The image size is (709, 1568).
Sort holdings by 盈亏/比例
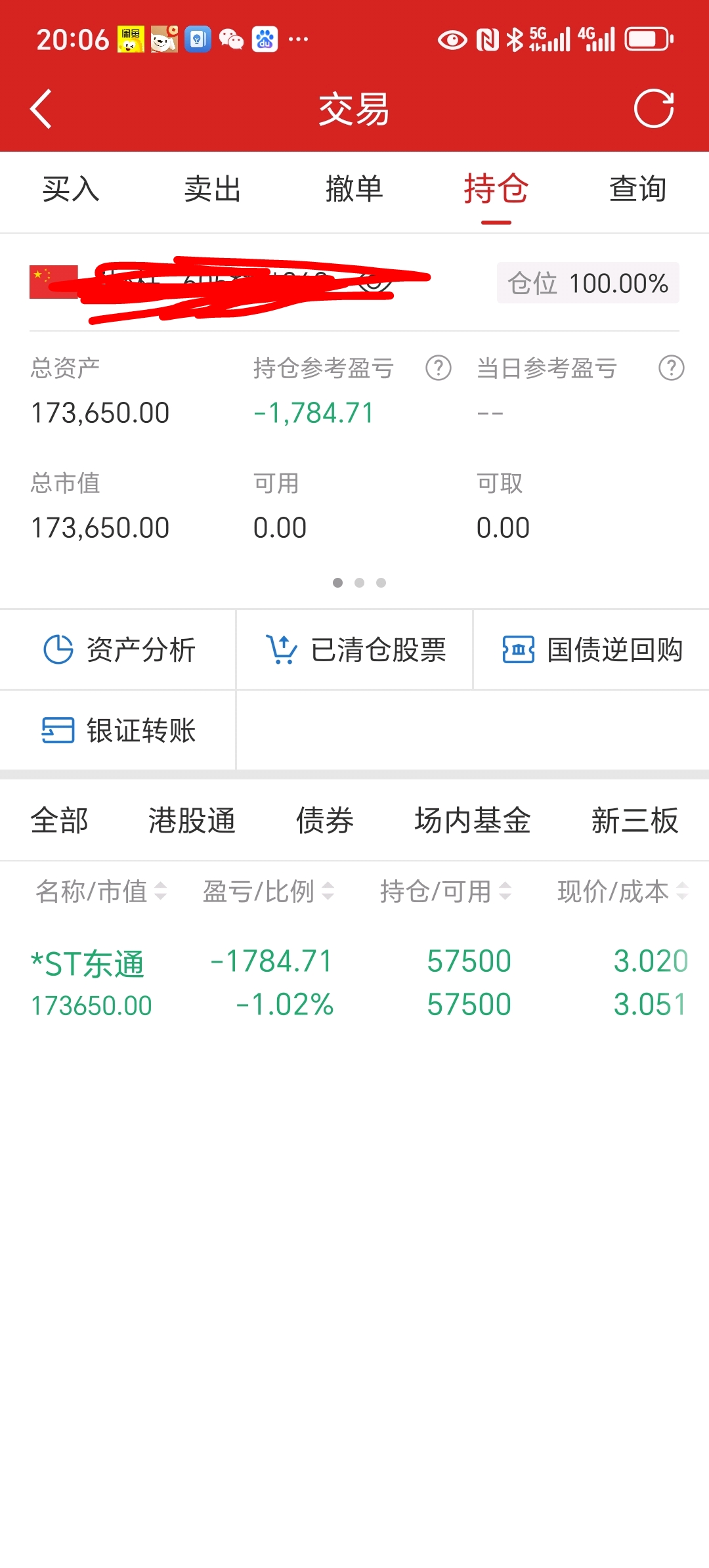pos(269,892)
